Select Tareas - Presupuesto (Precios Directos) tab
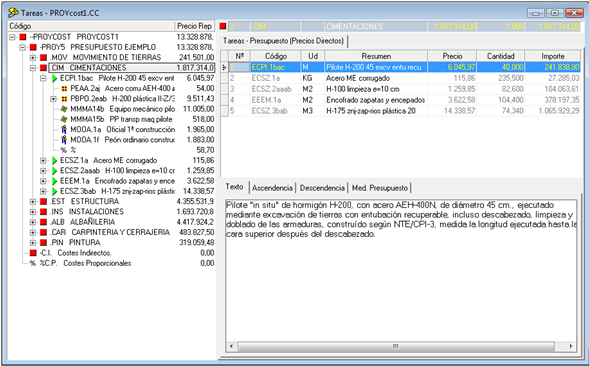The image size is (589, 366). point(284,41)
